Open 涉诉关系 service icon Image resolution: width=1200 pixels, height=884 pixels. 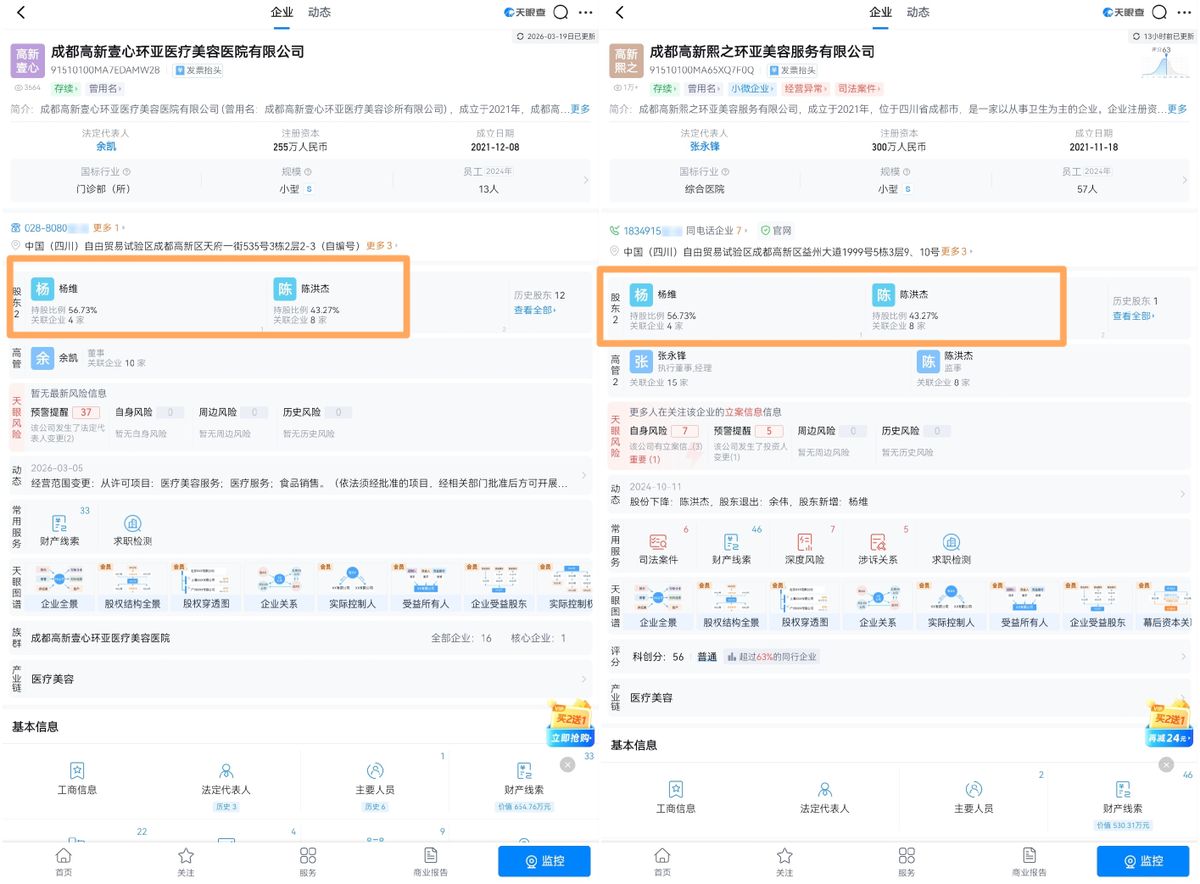(x=878, y=549)
